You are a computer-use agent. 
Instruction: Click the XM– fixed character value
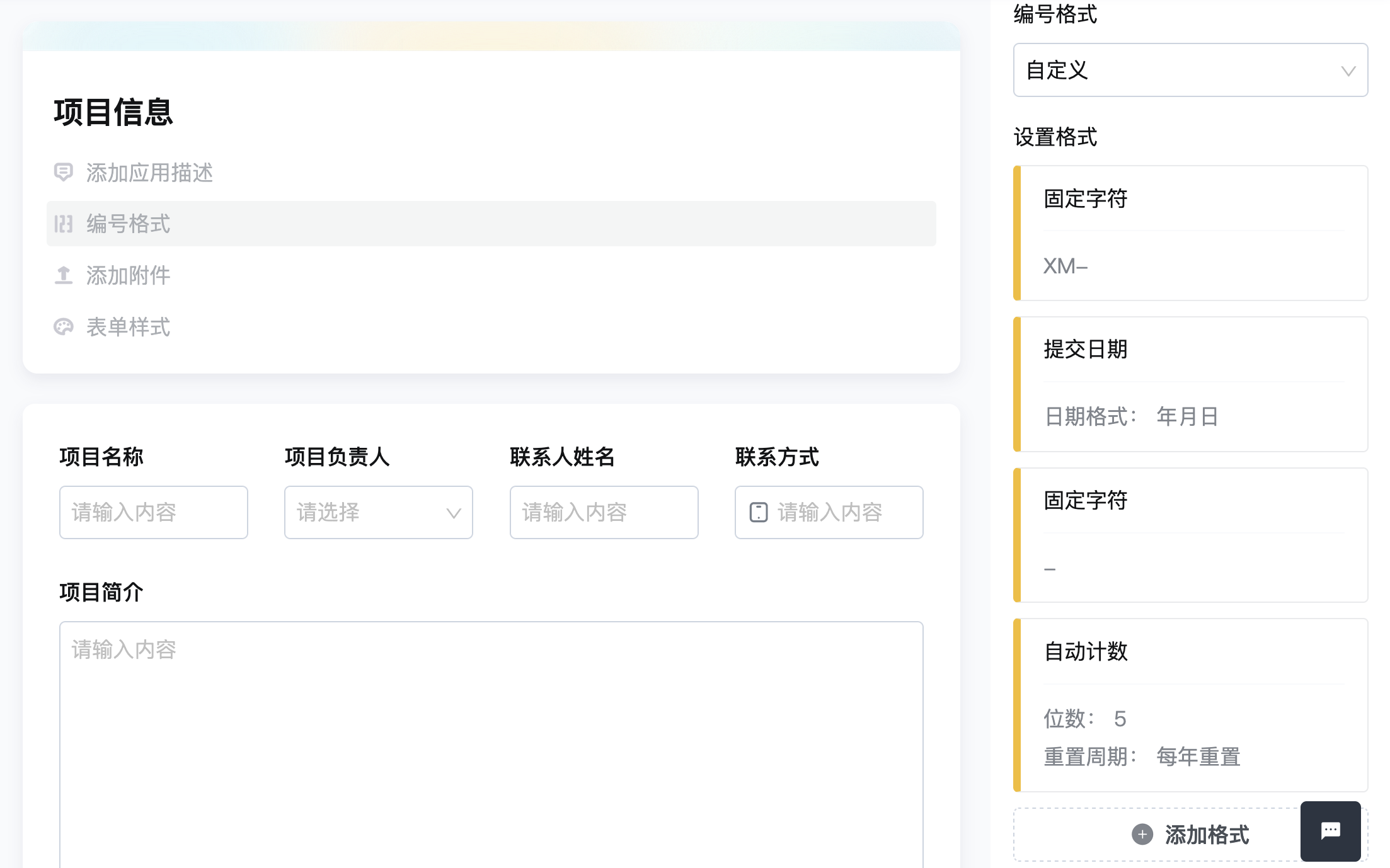(x=1065, y=266)
